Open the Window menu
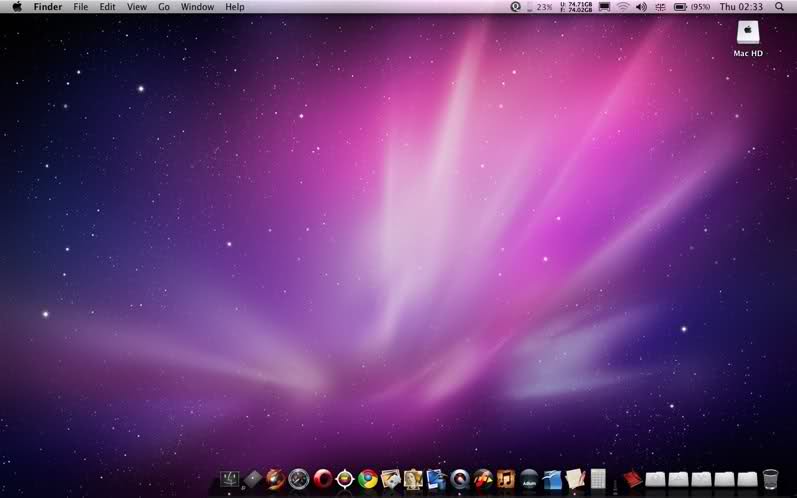 197,7
